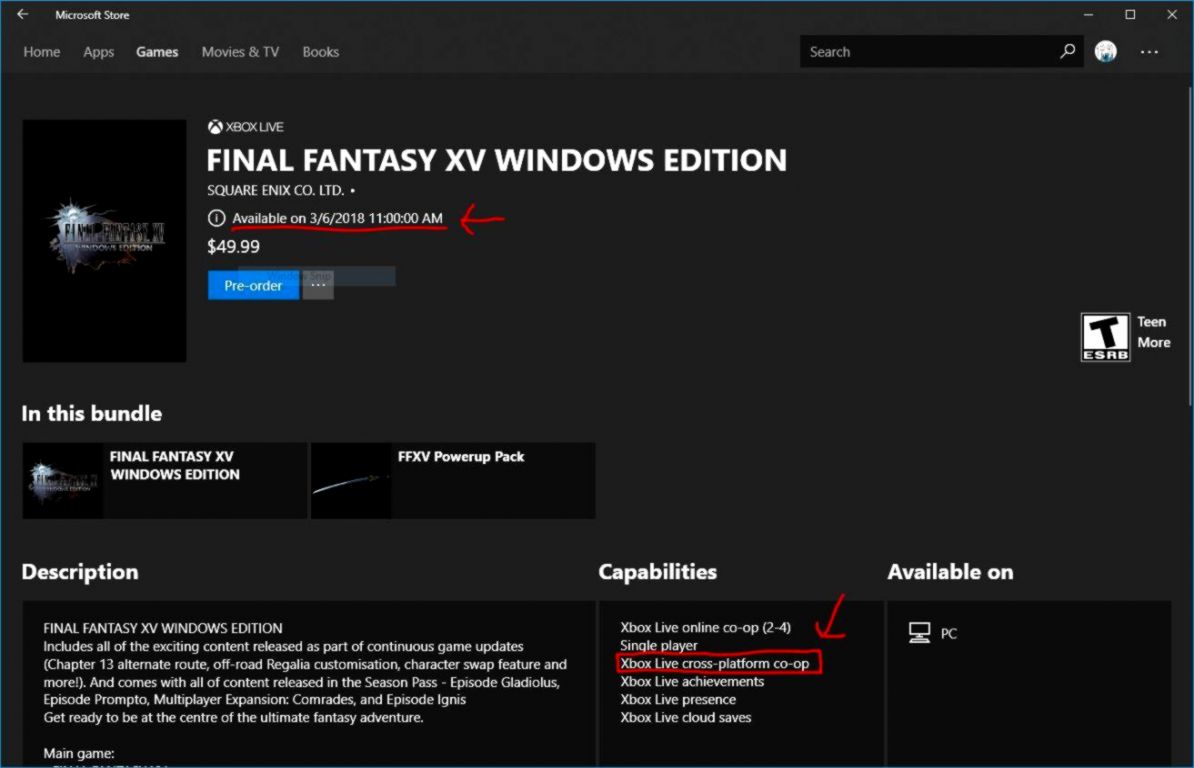Click the search magnifier icon

(1068, 51)
